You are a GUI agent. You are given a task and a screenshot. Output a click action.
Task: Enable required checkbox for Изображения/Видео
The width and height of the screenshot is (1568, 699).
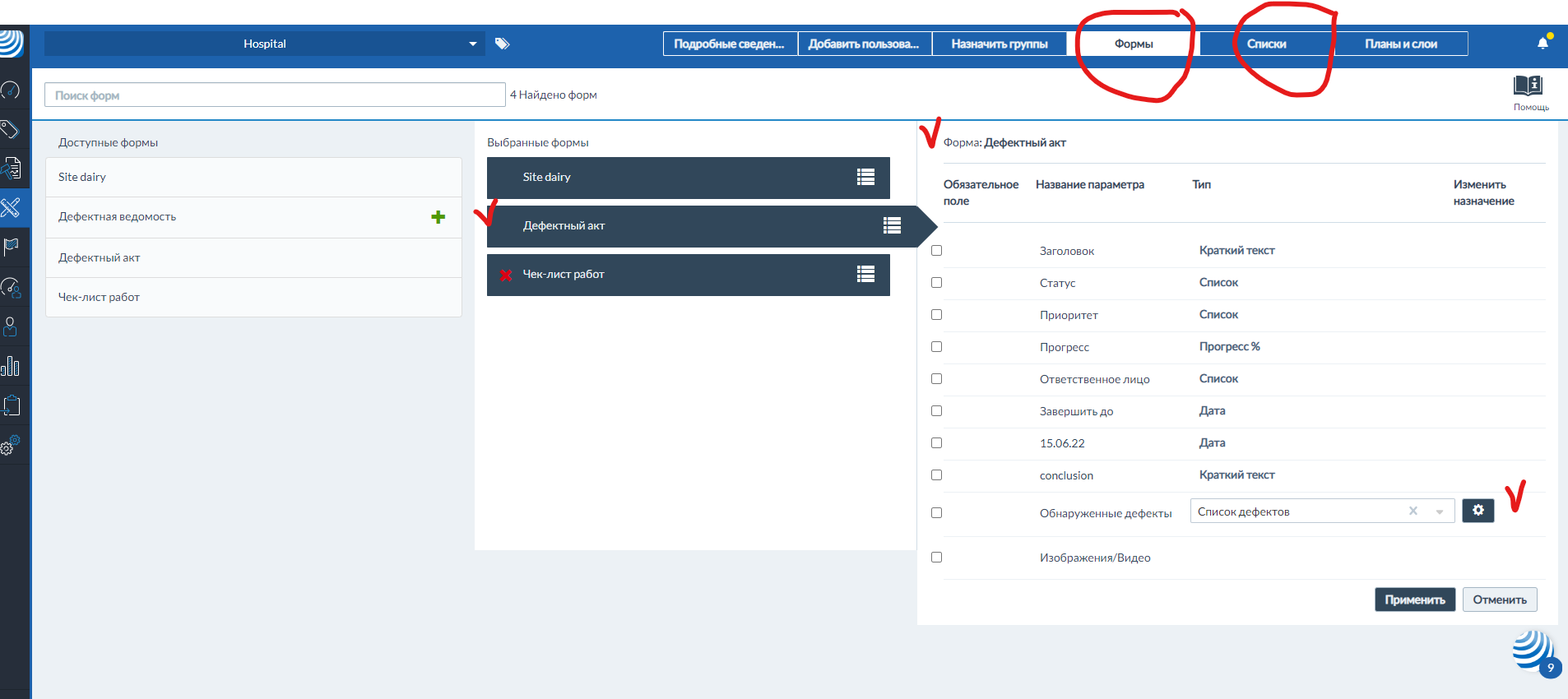[936, 558]
